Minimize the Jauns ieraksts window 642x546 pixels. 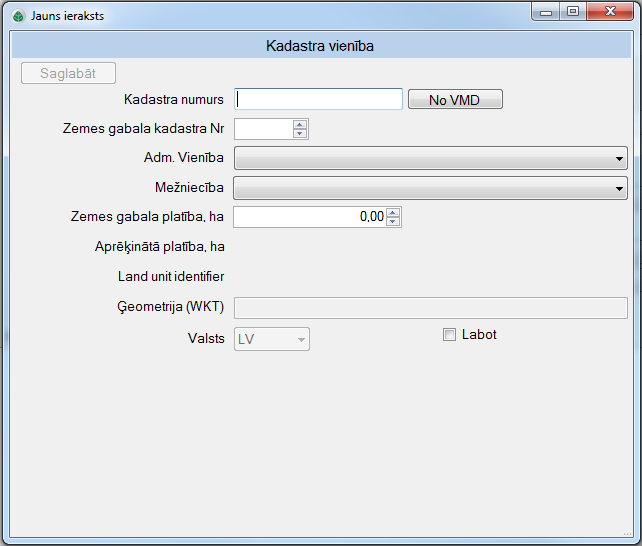coord(545,12)
